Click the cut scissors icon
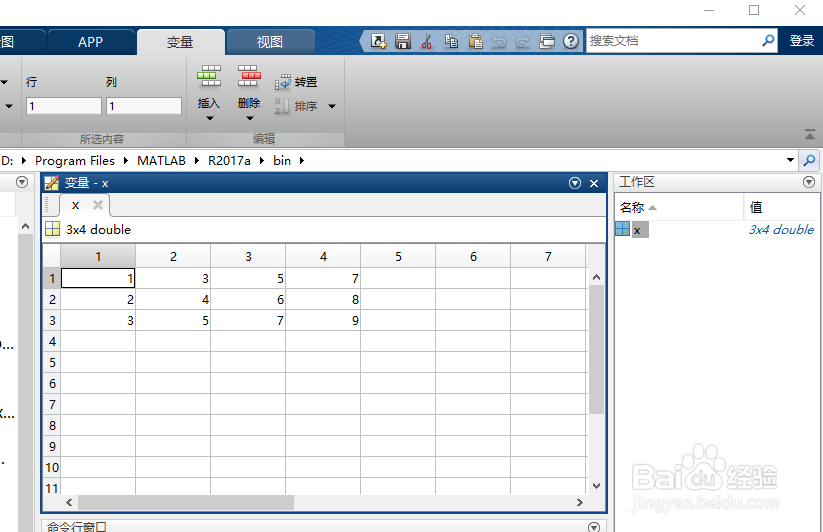This screenshot has height=532, width=823. [426, 41]
